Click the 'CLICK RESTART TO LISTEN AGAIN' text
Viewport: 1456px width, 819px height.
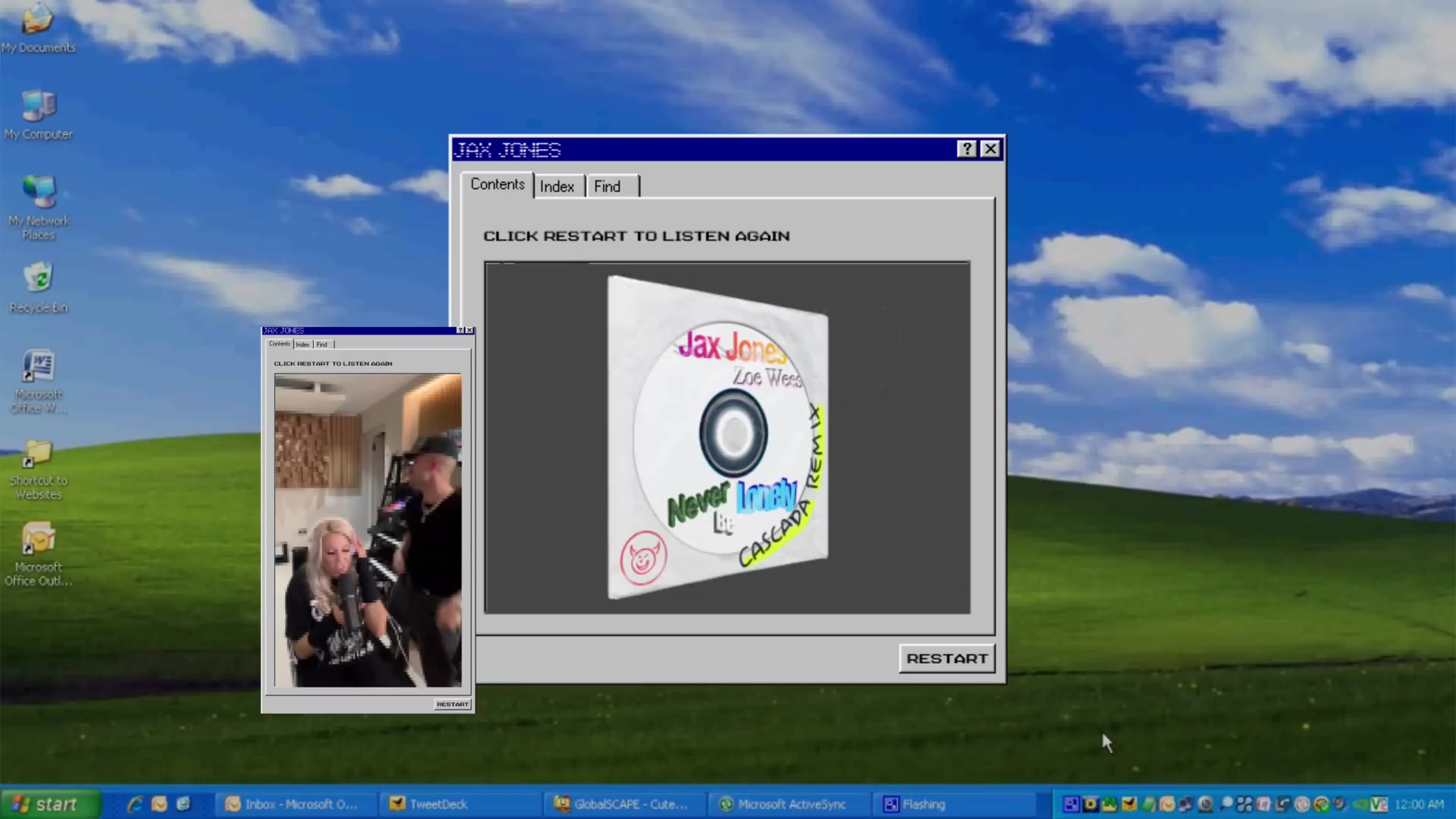click(636, 236)
